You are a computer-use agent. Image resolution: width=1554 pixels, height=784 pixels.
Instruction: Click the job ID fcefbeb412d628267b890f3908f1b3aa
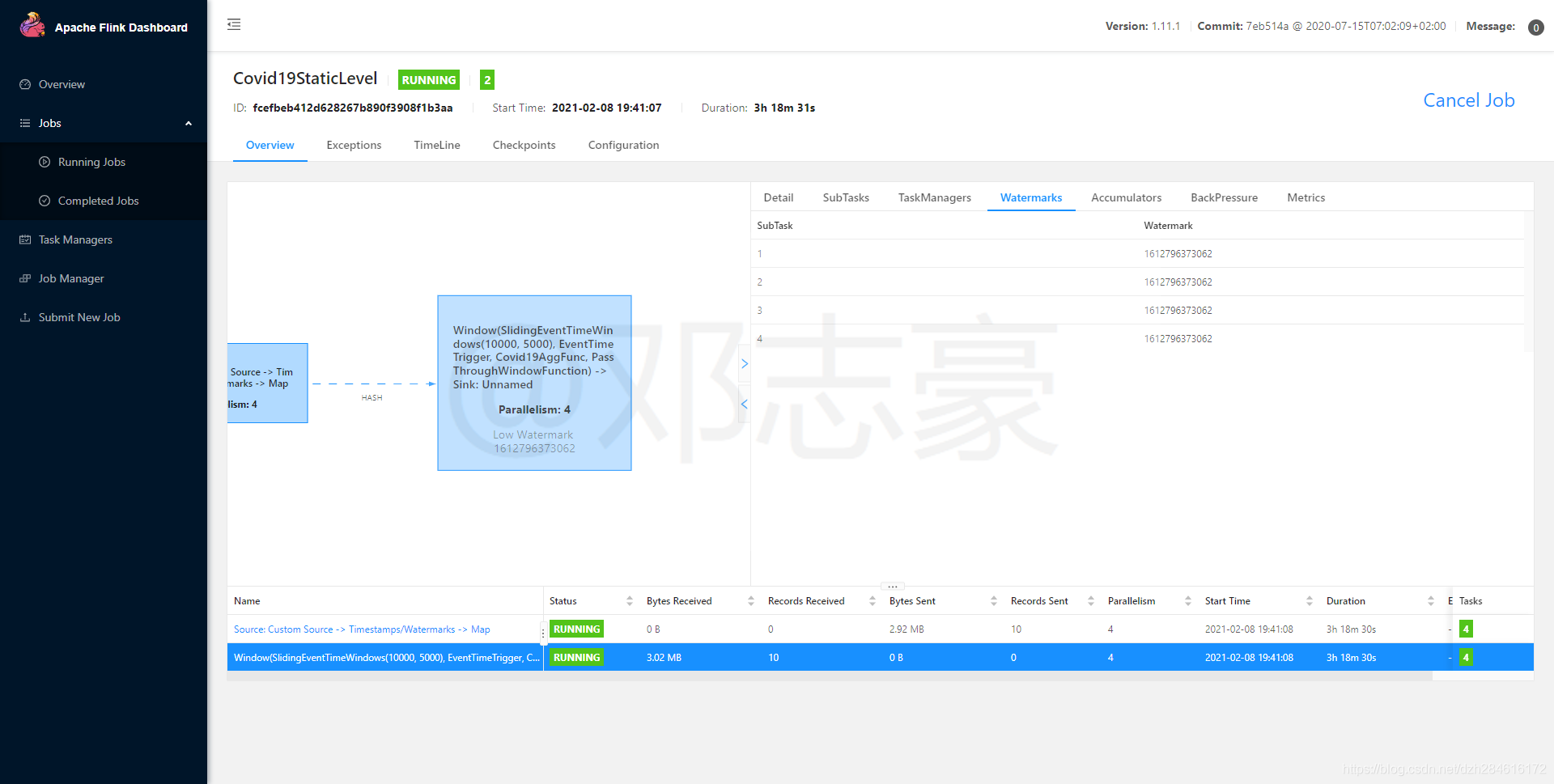pos(353,108)
